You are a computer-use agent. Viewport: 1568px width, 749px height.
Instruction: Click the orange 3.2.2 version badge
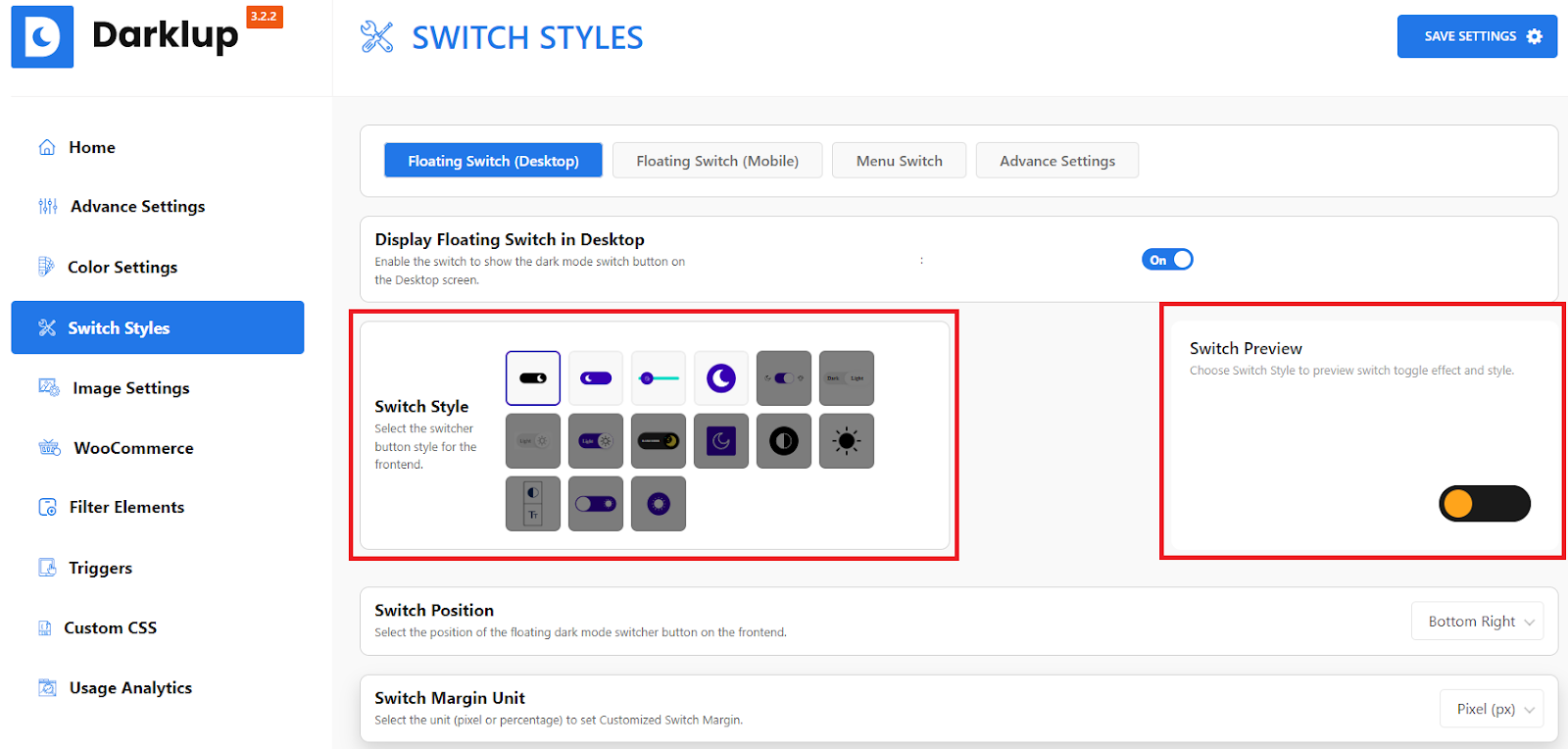(x=265, y=17)
